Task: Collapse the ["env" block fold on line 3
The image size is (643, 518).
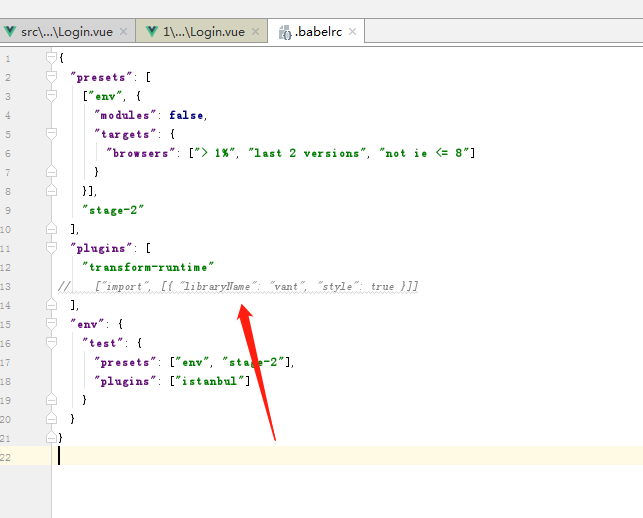Action: 51,96
